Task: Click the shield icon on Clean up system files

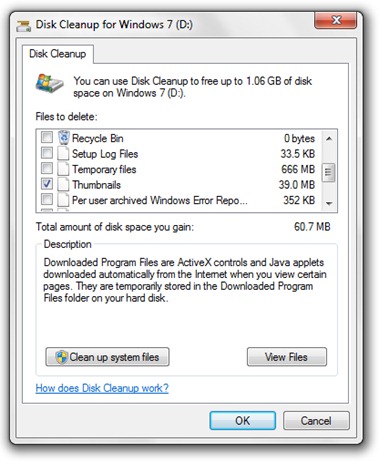Action: click(62, 357)
